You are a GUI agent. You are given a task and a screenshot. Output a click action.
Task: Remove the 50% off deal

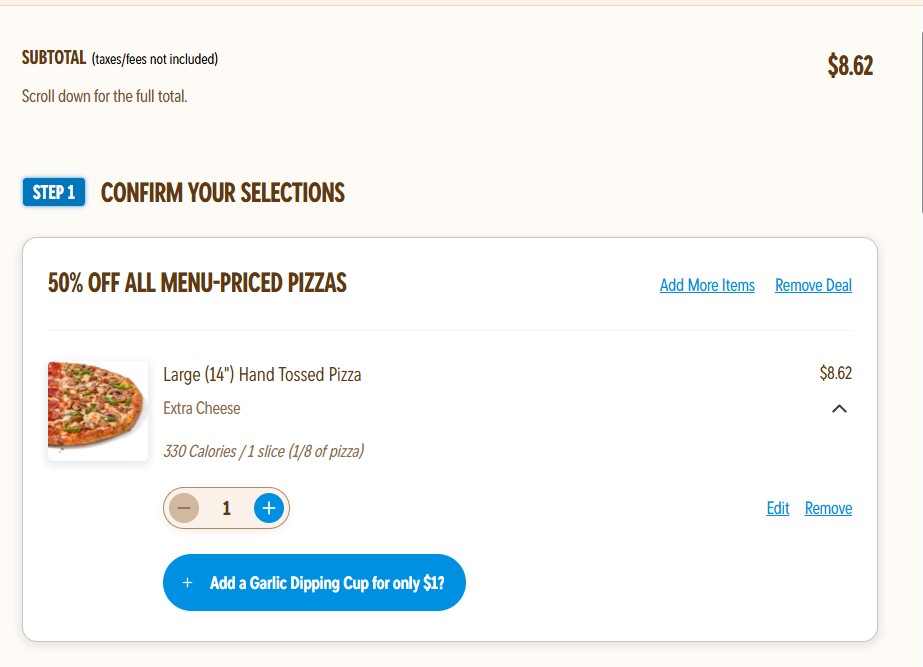(813, 285)
